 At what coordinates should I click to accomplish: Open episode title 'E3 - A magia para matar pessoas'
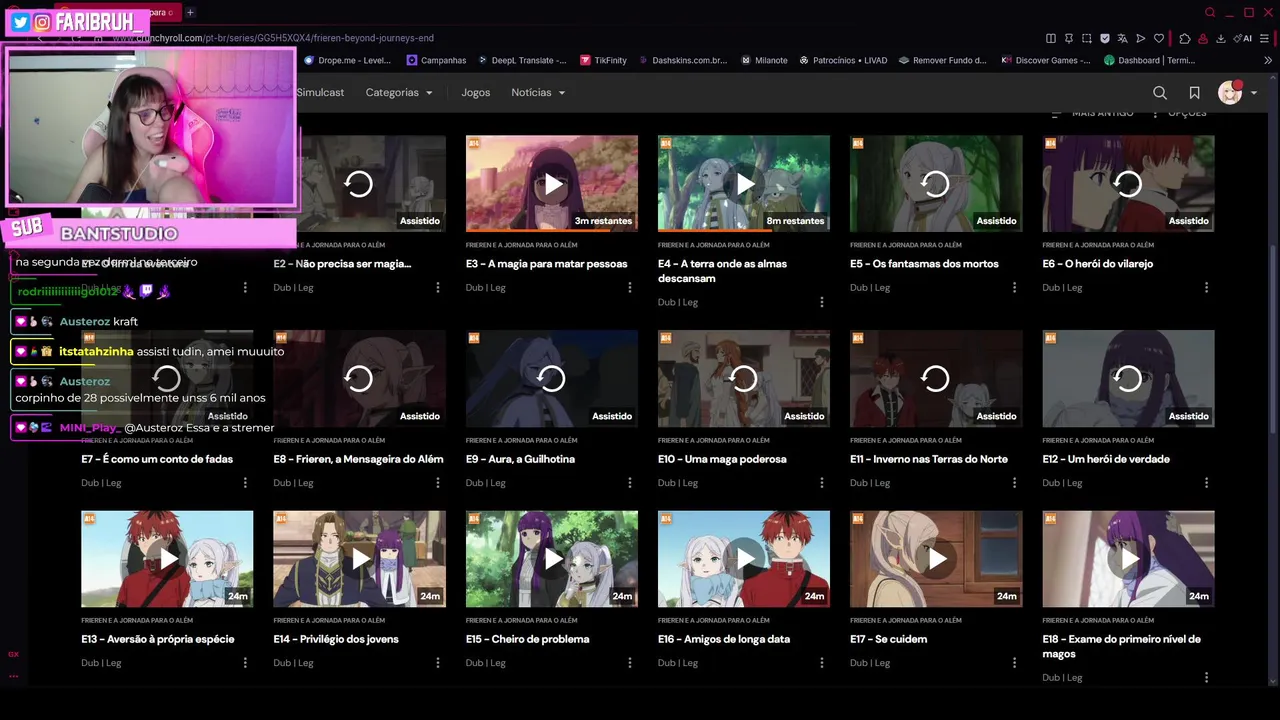547,264
